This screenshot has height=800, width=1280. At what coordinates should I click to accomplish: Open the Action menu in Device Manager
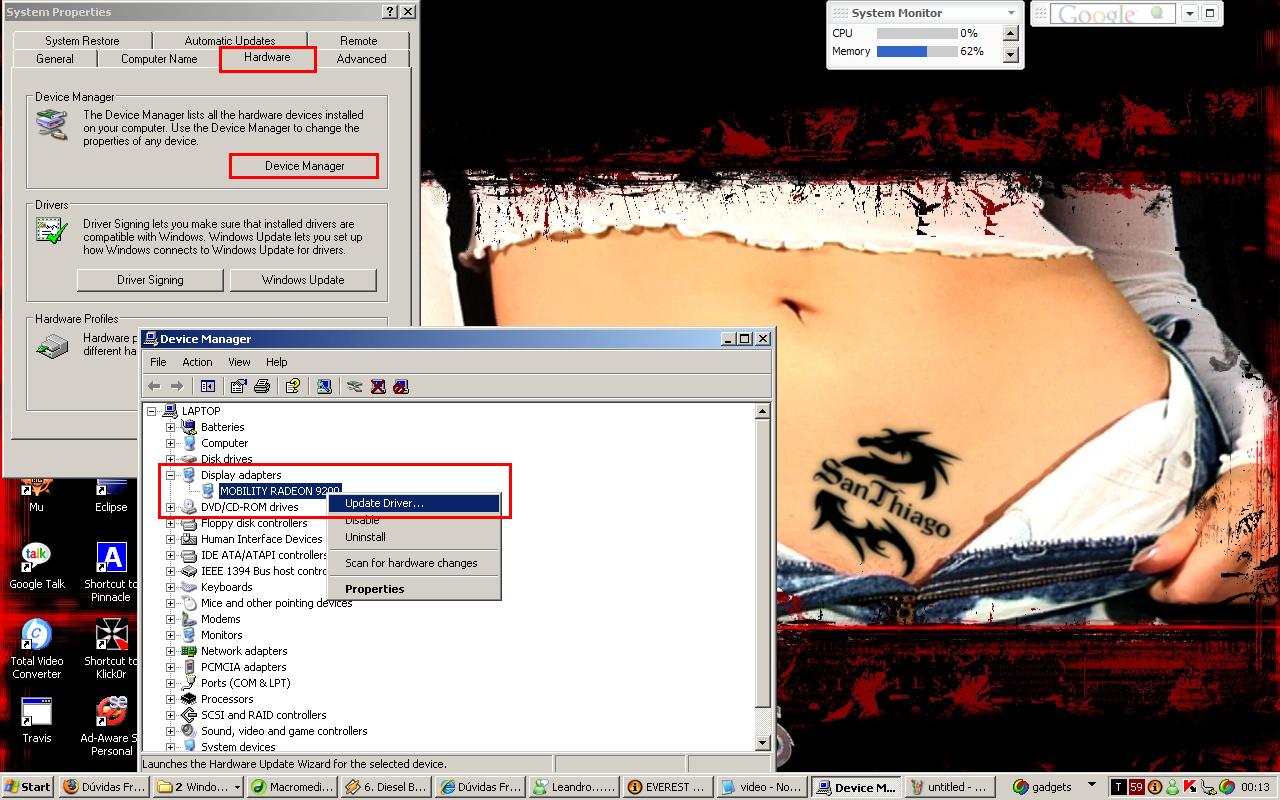197,362
